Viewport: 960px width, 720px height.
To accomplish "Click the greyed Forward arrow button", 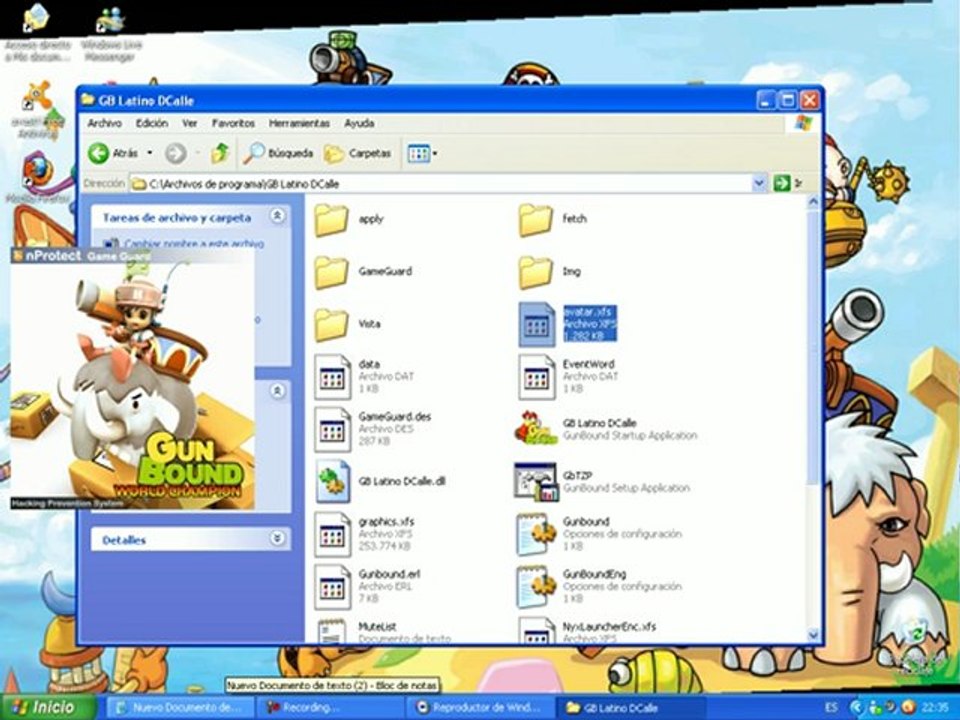I will pos(176,153).
